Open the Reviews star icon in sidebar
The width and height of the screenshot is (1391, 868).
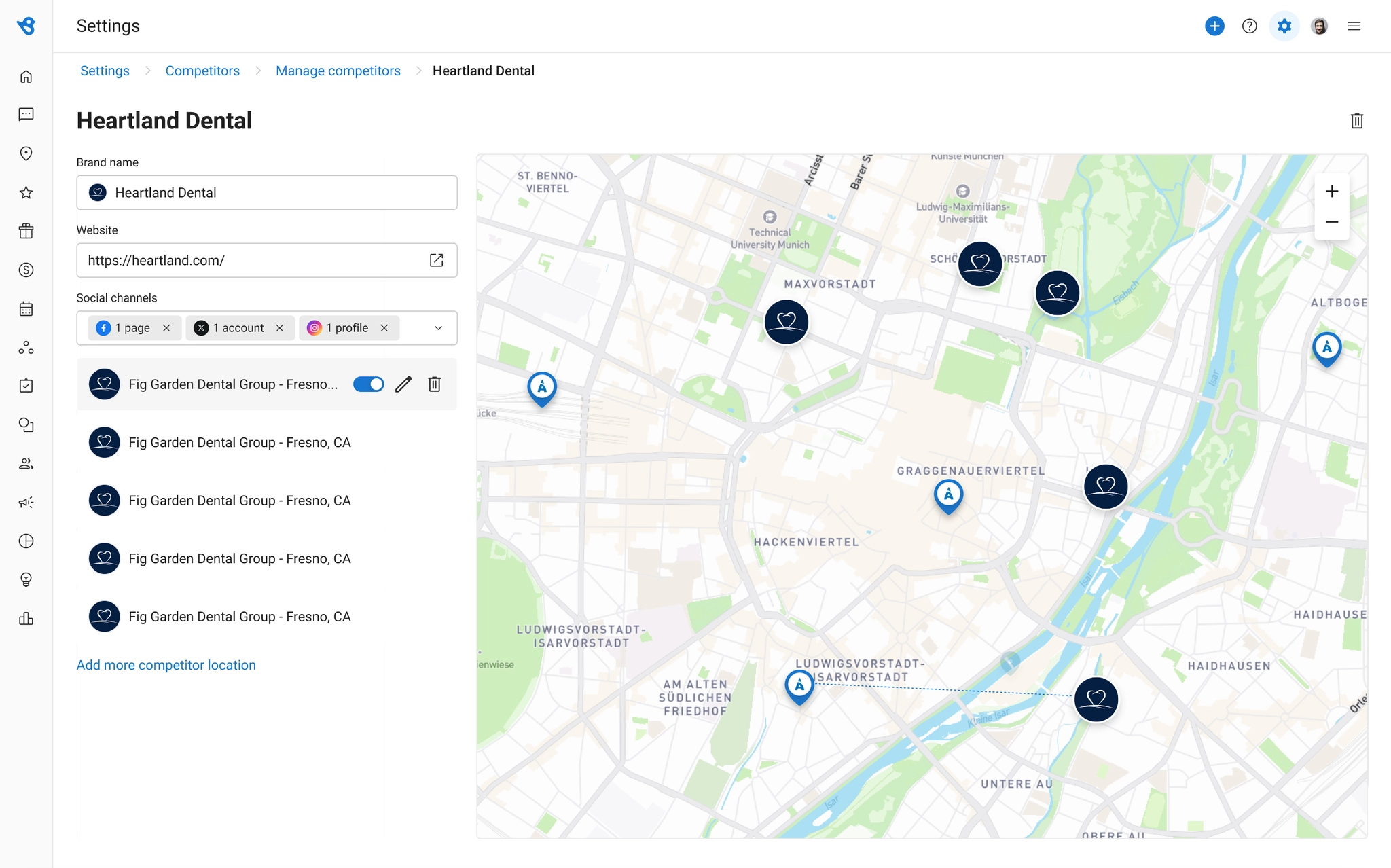pyautogui.click(x=26, y=193)
